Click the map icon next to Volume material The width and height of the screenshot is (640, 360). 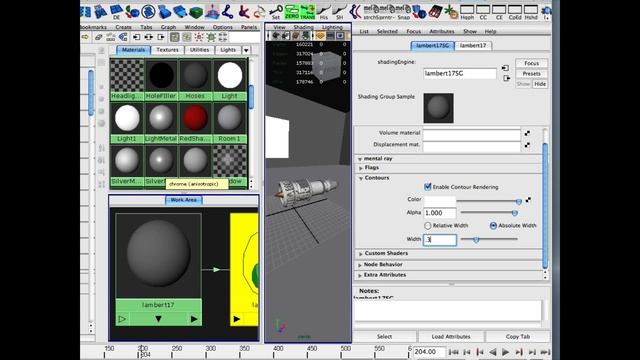tap(527, 133)
